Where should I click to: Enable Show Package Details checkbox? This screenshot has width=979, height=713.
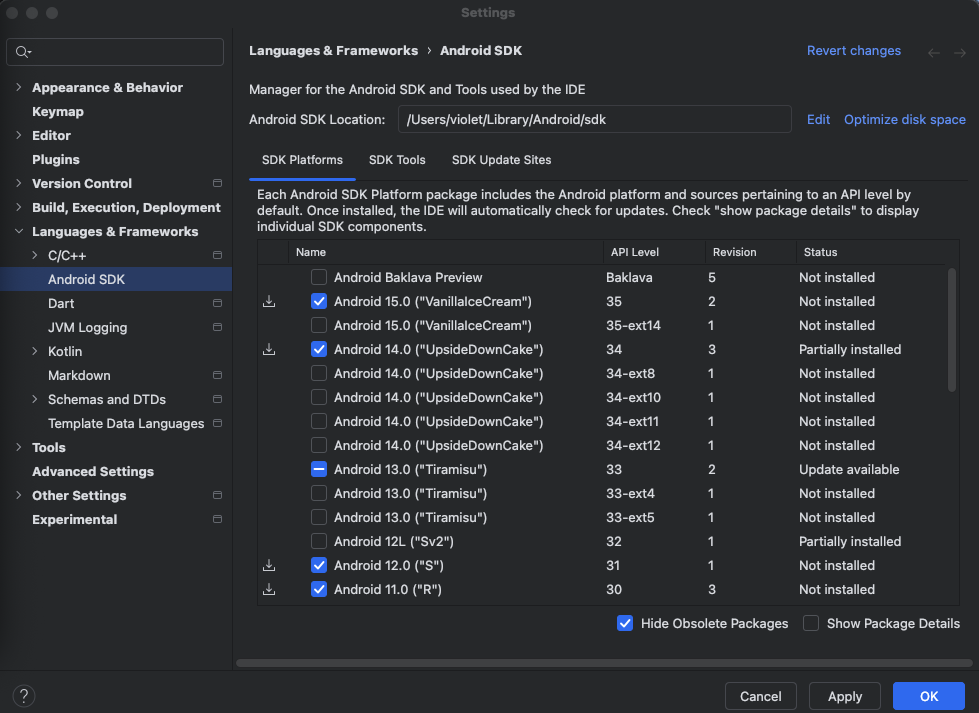click(811, 623)
